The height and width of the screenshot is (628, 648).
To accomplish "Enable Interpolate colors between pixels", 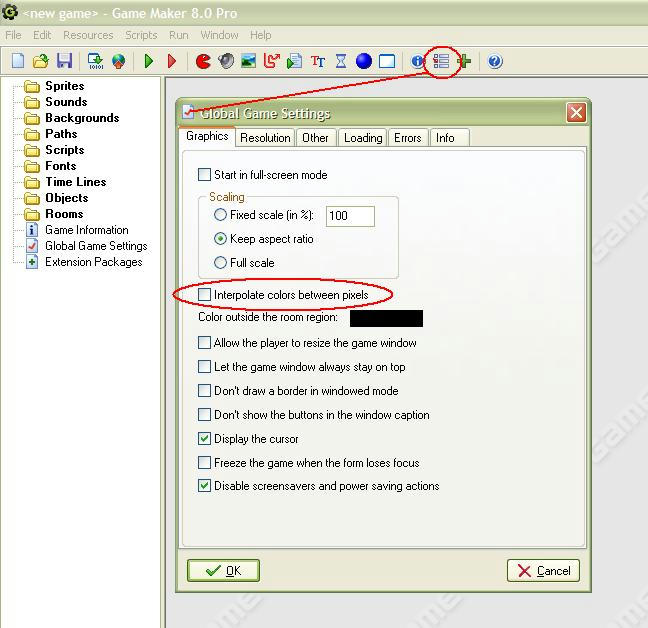I will pos(205,295).
